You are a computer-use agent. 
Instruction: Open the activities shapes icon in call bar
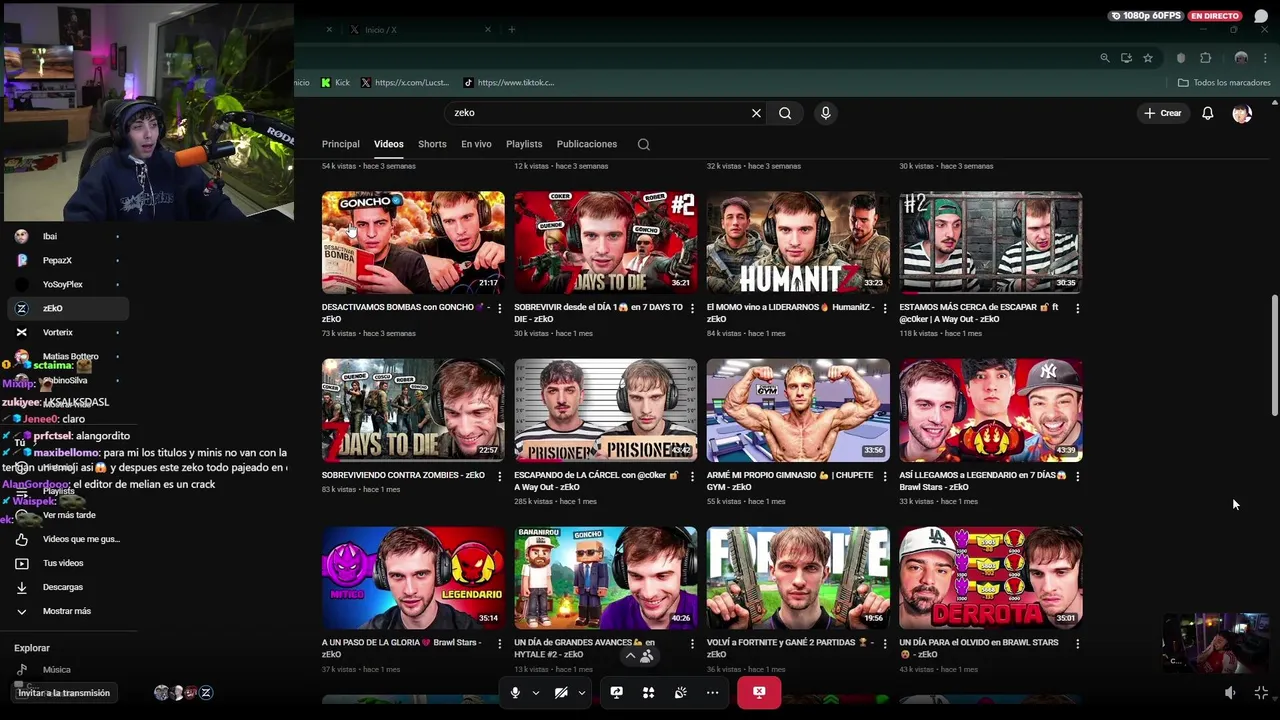point(648,692)
